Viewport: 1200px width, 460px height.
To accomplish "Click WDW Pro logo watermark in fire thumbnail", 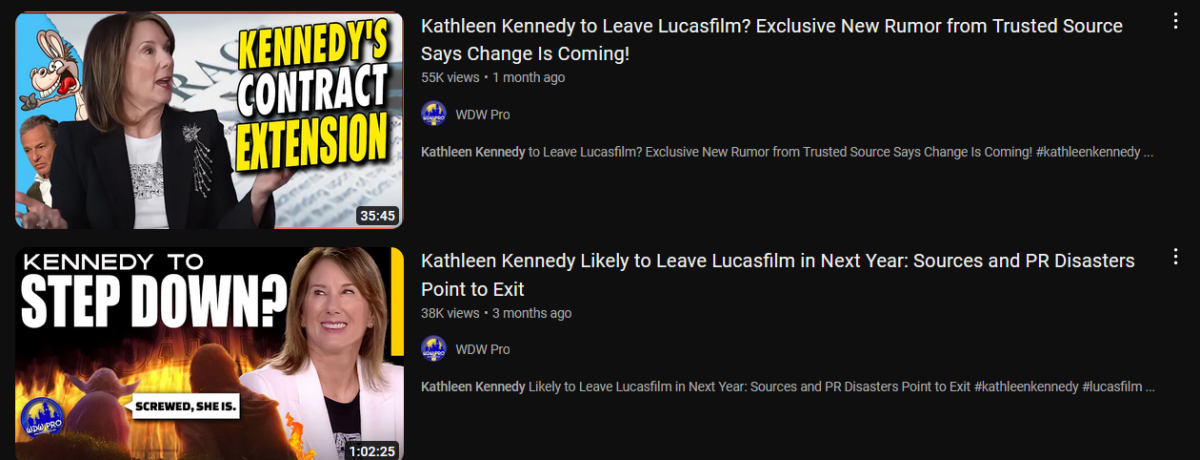I will point(42,417).
